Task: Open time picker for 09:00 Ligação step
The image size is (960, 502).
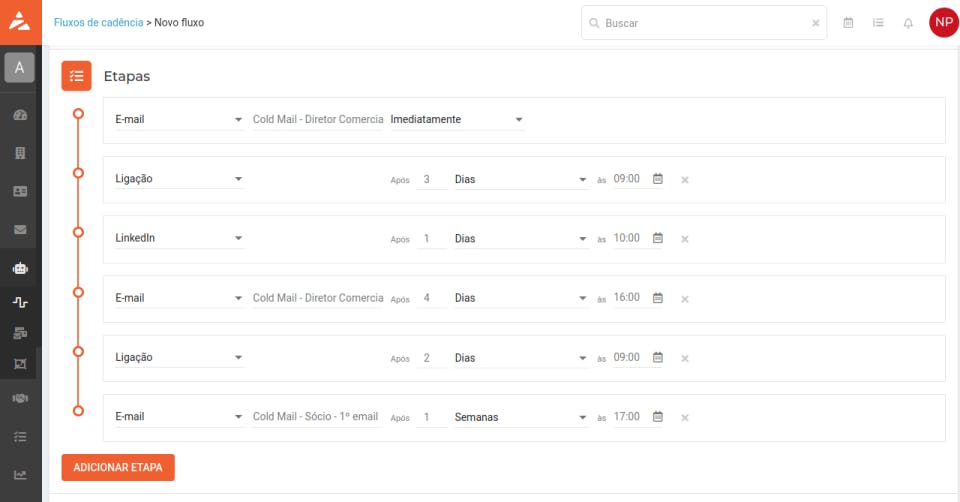Action: pos(658,179)
